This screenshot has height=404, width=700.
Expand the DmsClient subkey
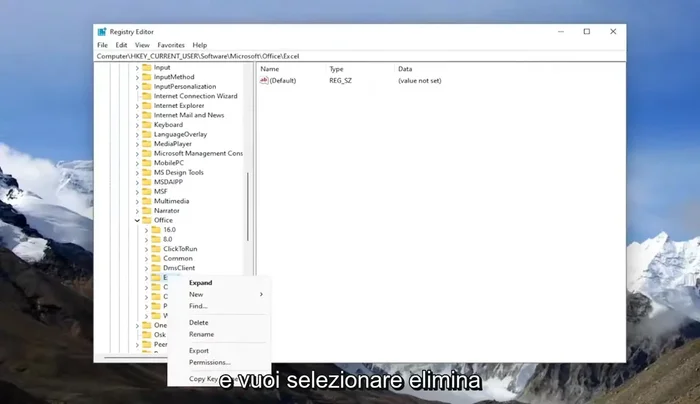(x=146, y=268)
